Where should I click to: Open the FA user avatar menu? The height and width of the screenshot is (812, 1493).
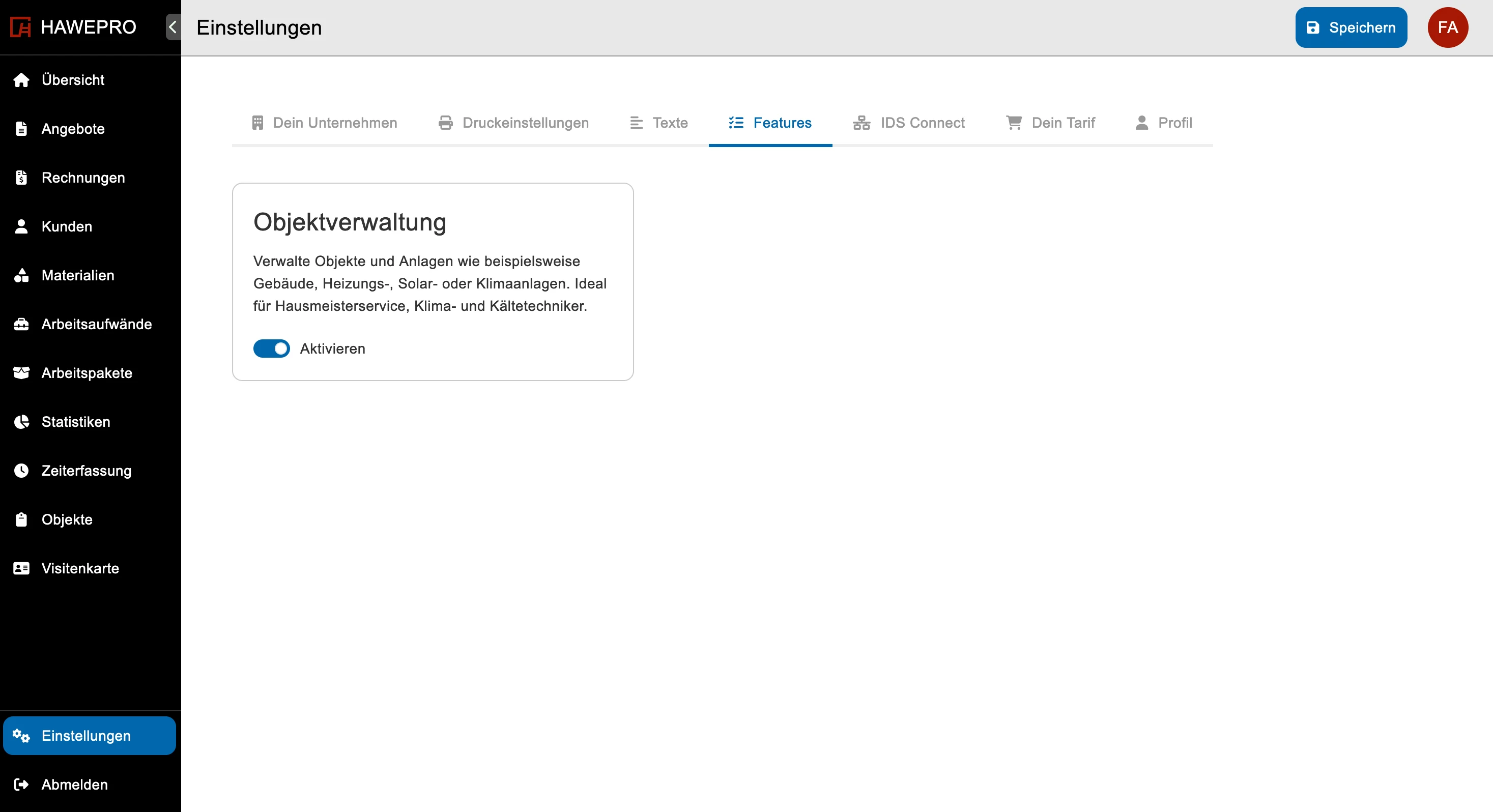click(x=1448, y=27)
